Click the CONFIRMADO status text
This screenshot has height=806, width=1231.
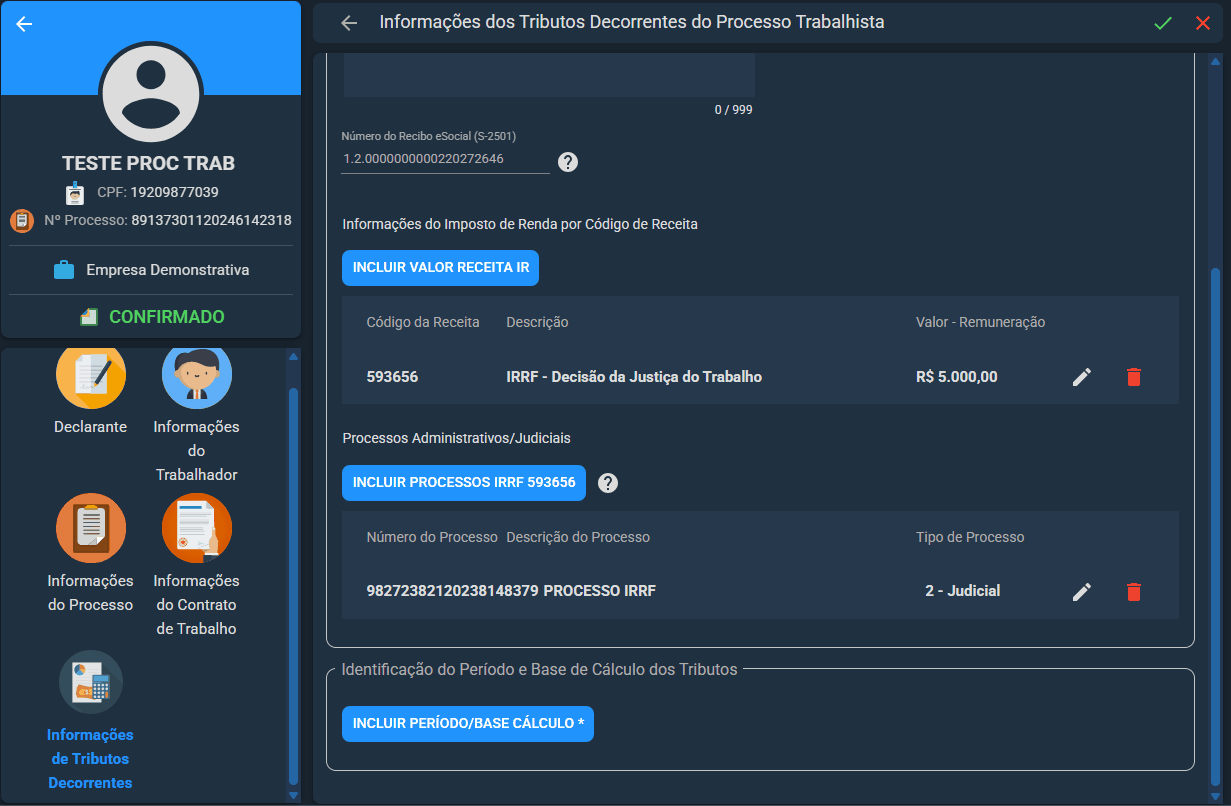[167, 317]
